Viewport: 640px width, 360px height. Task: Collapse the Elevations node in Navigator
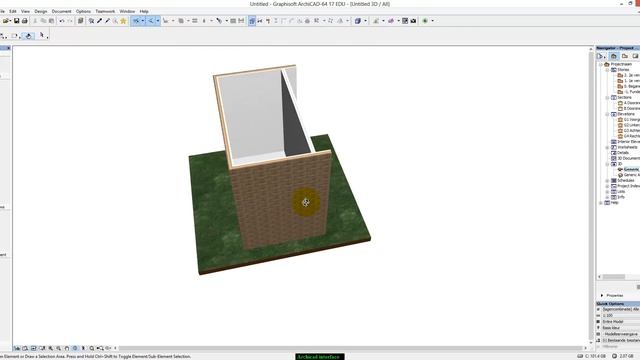click(607, 115)
